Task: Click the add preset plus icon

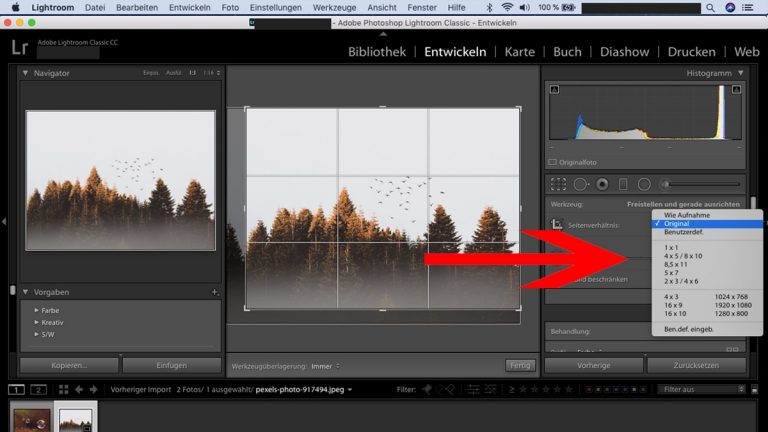Action: (214, 292)
